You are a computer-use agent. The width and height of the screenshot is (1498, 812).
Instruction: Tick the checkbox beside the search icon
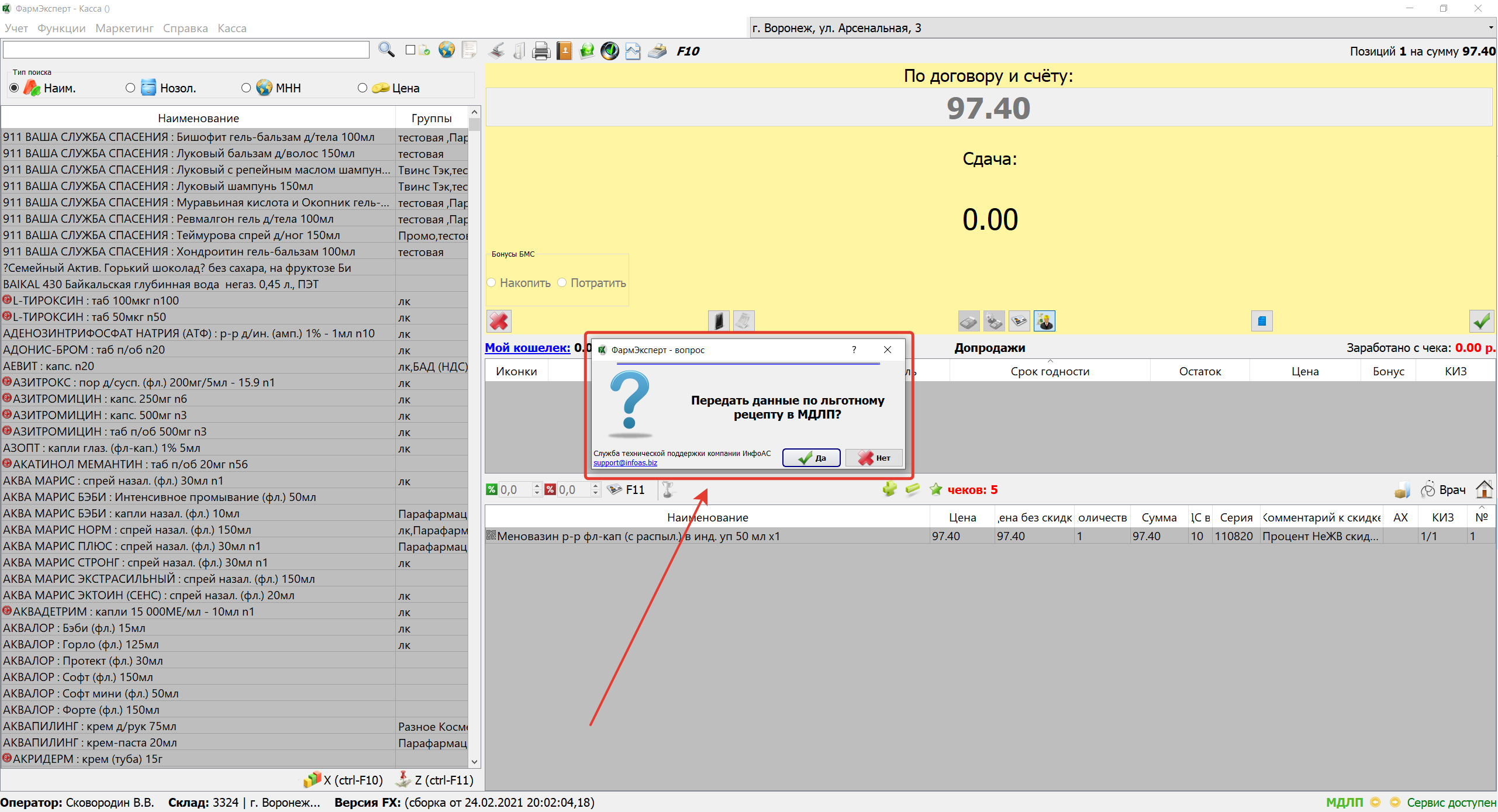[410, 50]
